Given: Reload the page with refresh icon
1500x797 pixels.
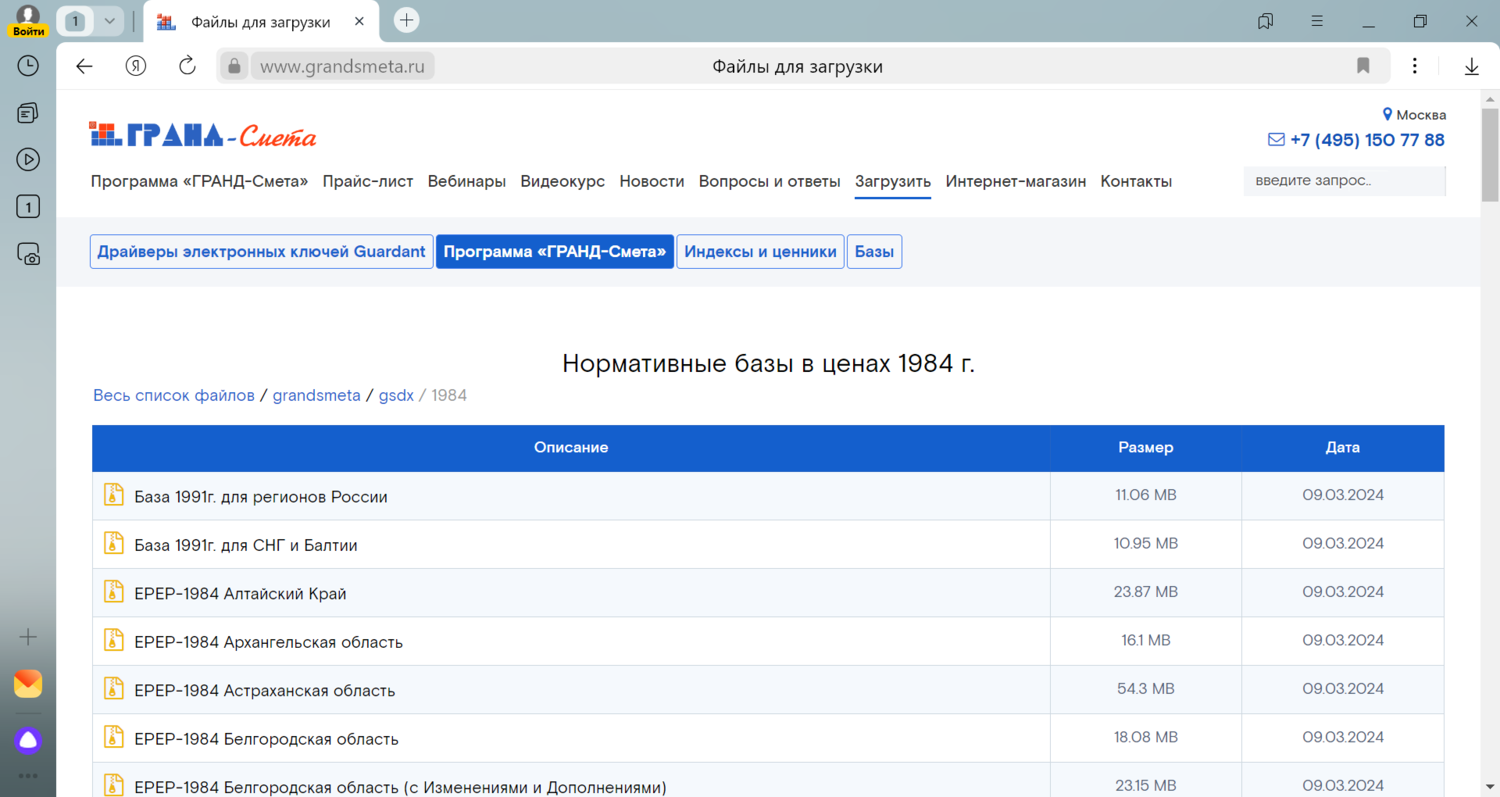Looking at the screenshot, I should click(x=187, y=66).
